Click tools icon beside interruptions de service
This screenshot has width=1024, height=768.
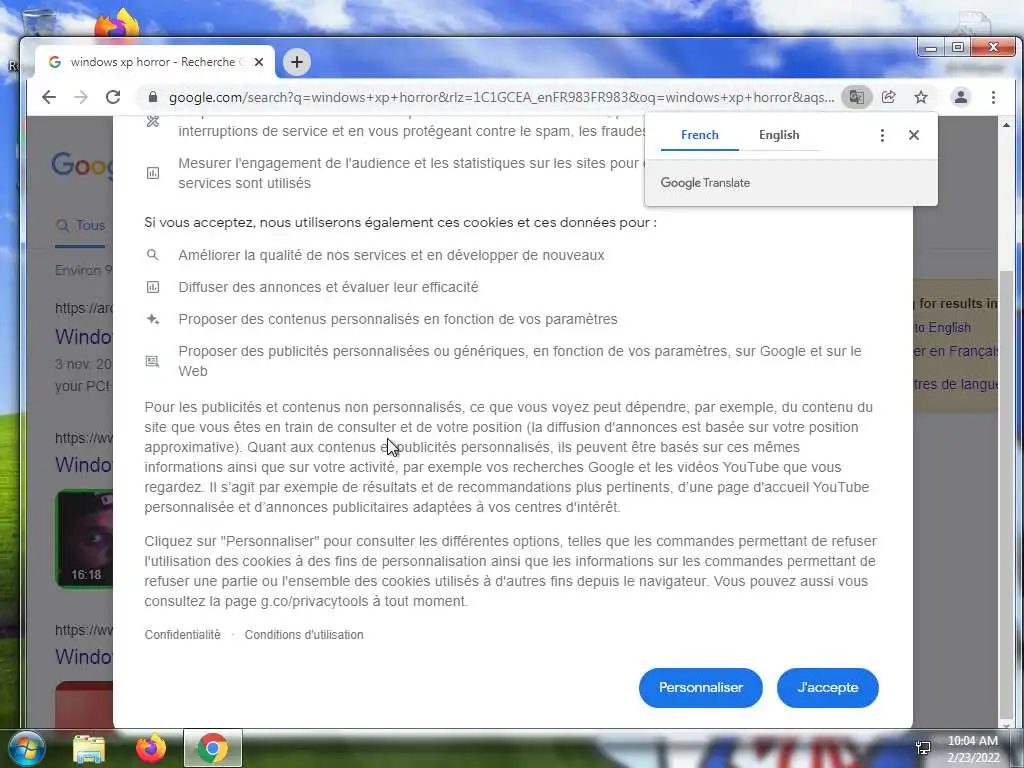point(153,121)
